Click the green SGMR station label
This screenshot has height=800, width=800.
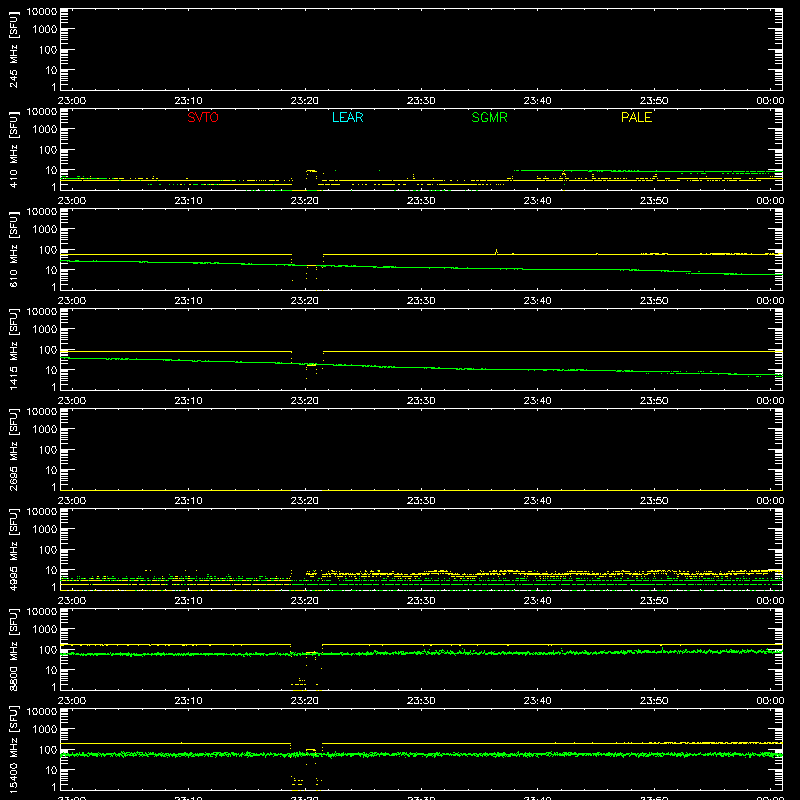(489, 117)
